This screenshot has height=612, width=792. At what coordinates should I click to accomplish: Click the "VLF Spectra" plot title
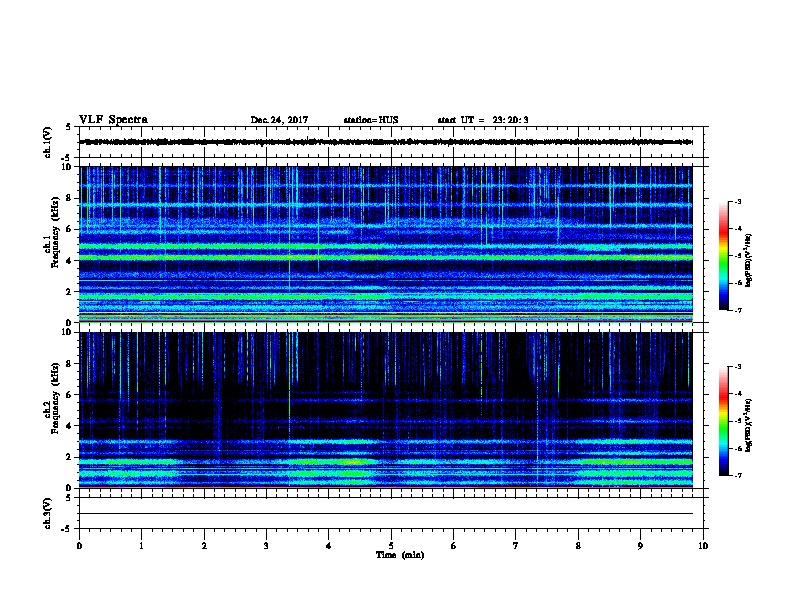coord(113,120)
